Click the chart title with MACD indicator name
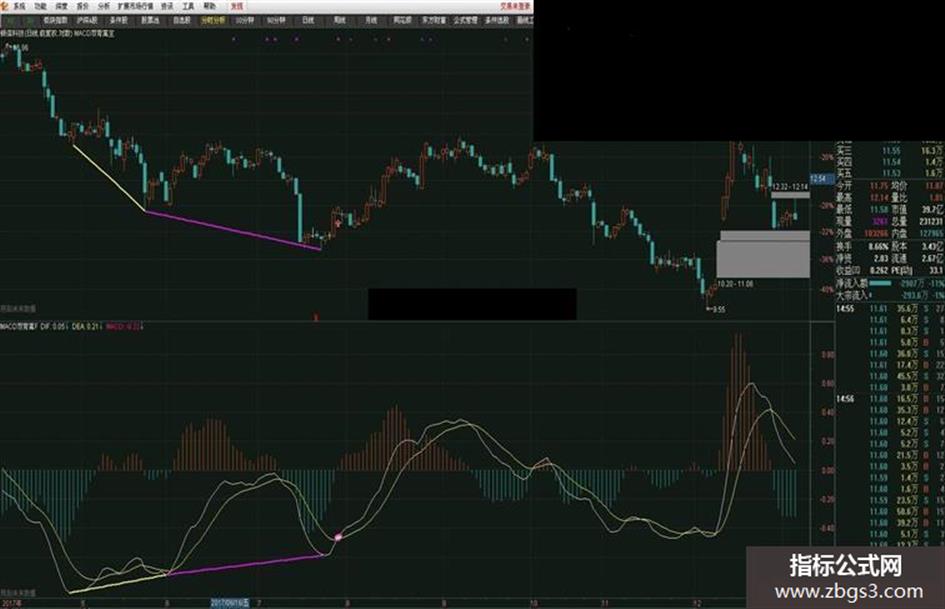 pos(57,34)
